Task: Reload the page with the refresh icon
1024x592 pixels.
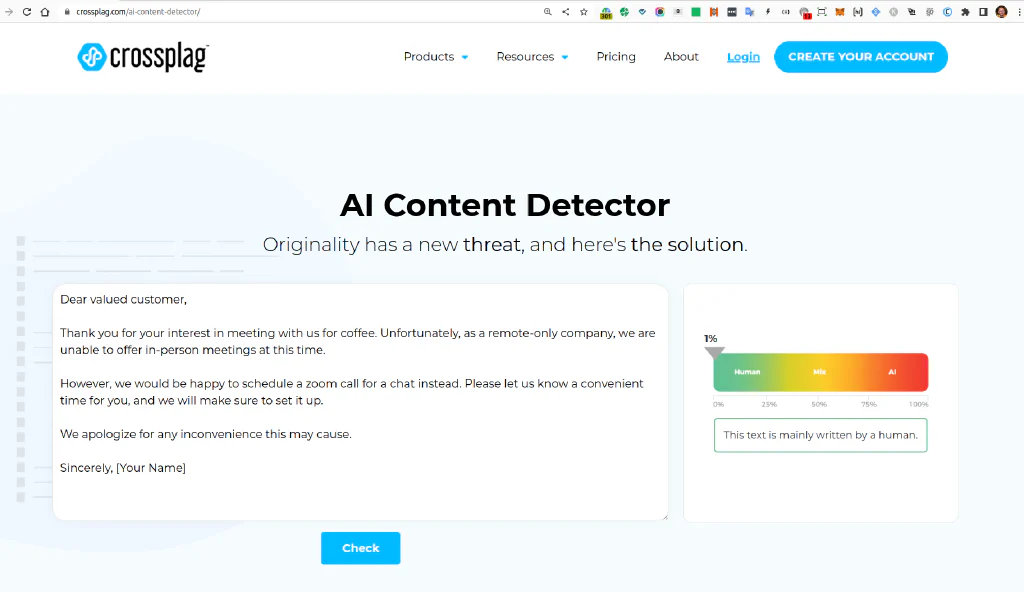Action: (x=27, y=12)
